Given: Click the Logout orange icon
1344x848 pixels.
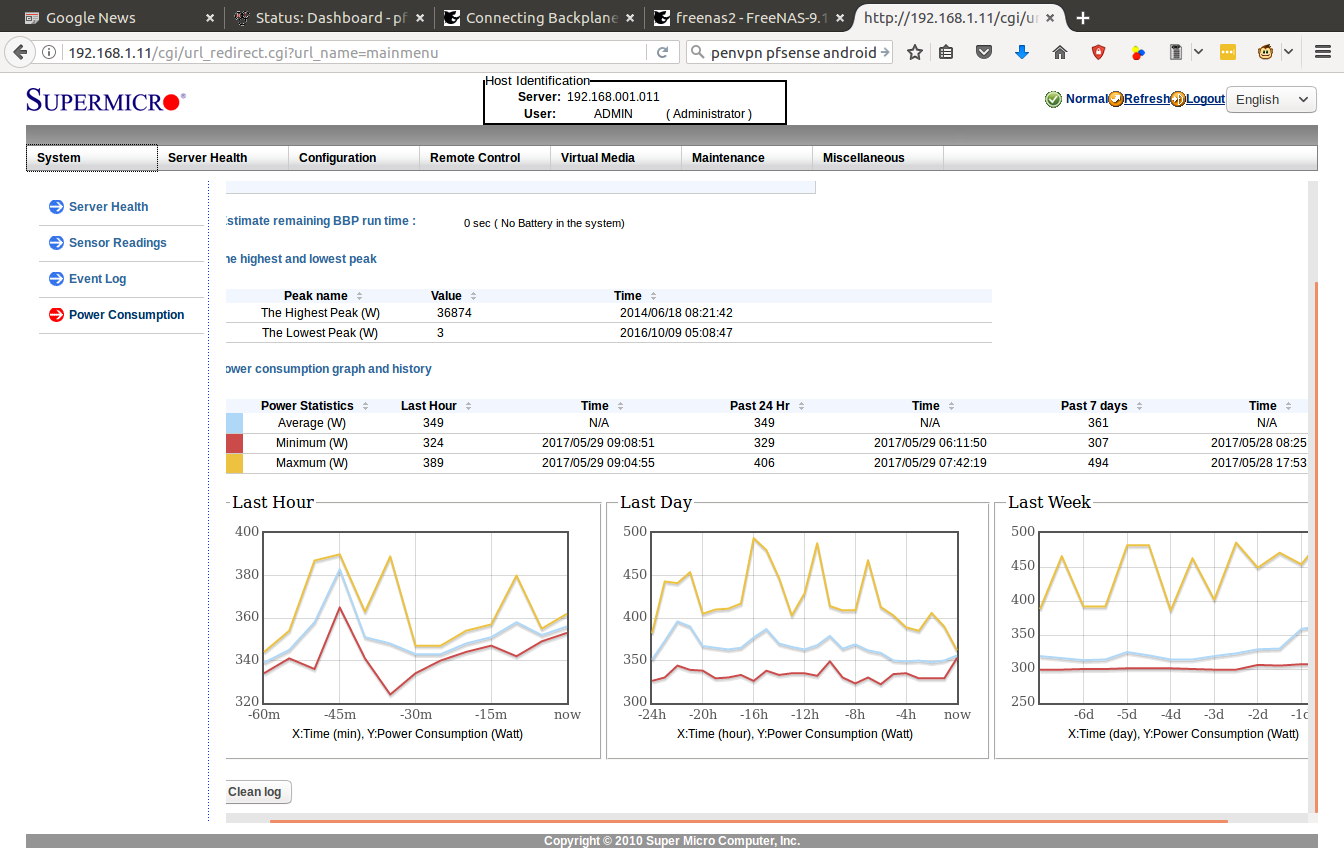Looking at the screenshot, I should click(1178, 99).
